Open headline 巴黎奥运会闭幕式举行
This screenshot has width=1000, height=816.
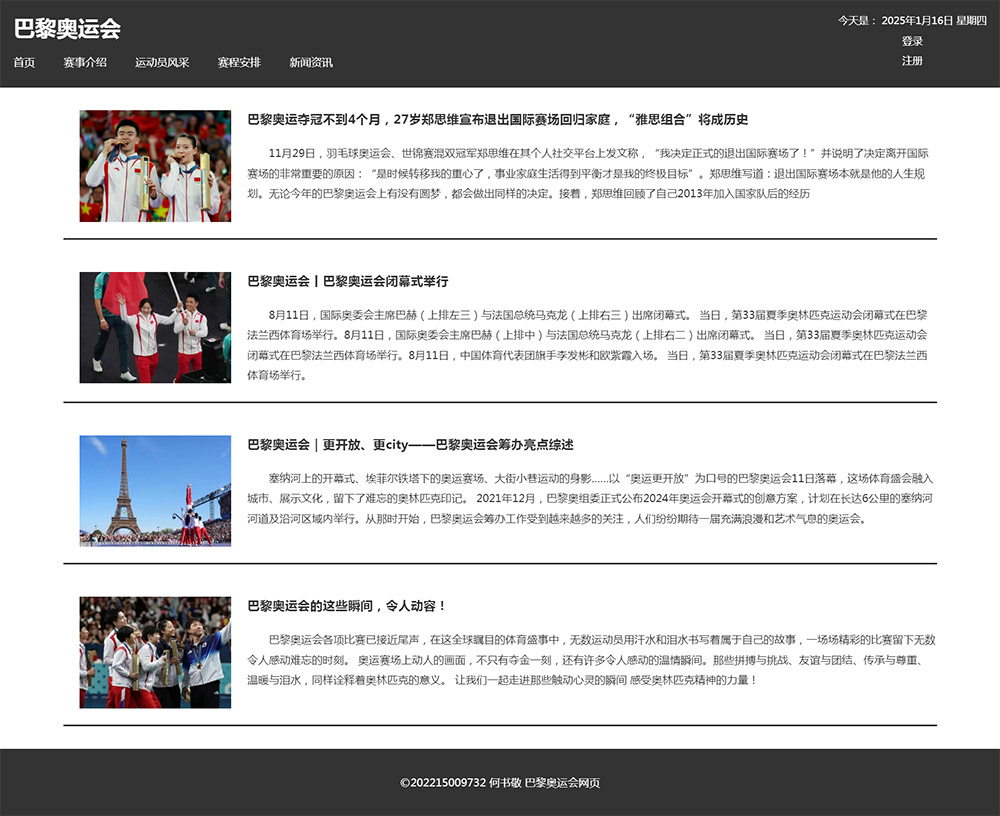pos(348,281)
